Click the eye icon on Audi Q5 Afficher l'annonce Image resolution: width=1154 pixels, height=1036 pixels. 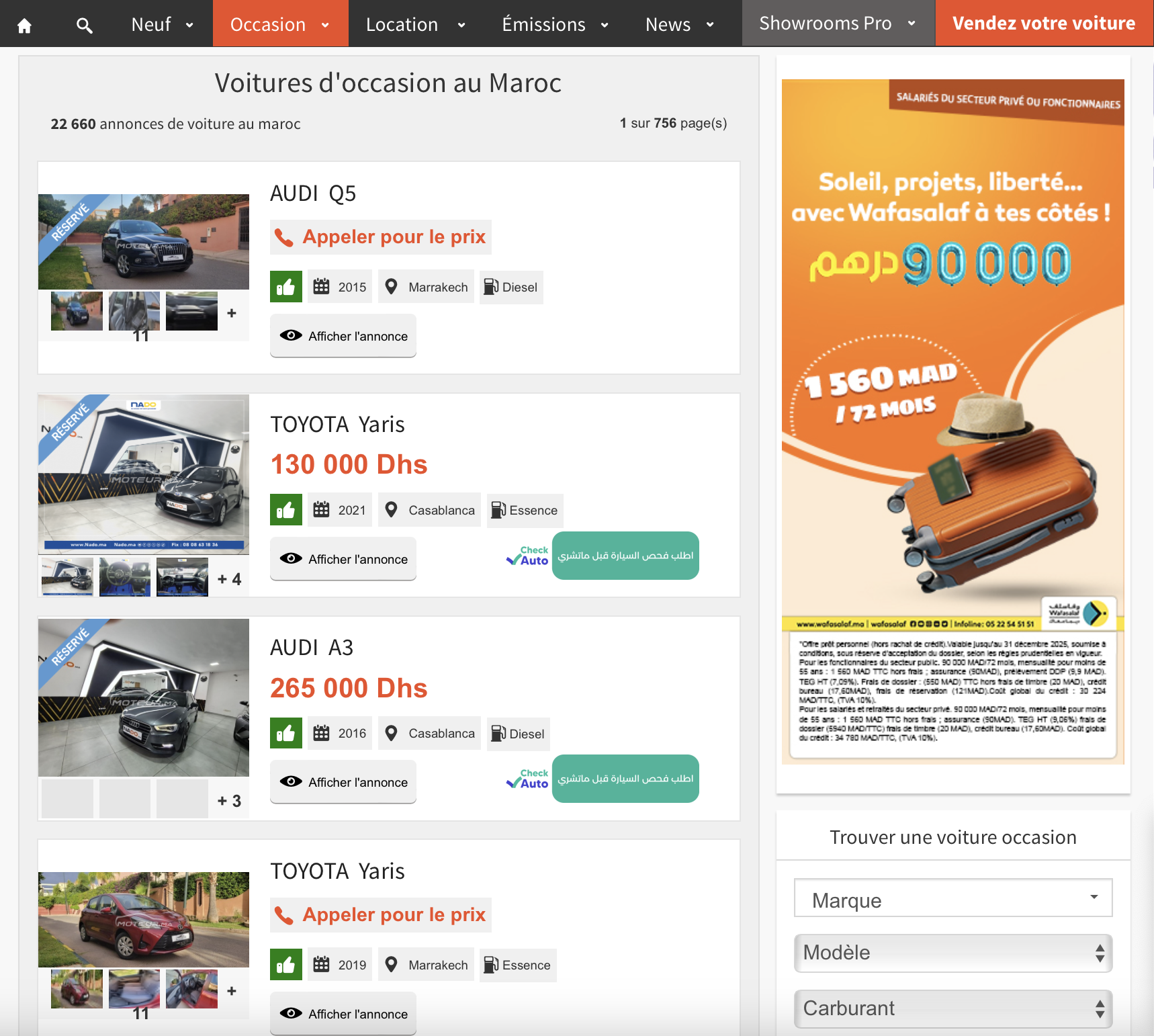tap(291, 335)
